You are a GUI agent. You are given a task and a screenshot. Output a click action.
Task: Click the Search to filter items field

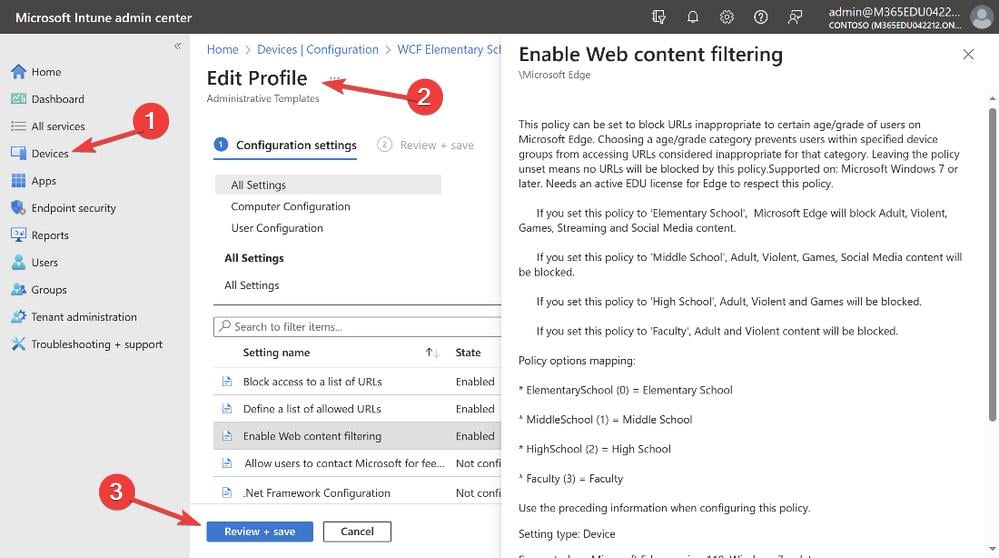[357, 327]
